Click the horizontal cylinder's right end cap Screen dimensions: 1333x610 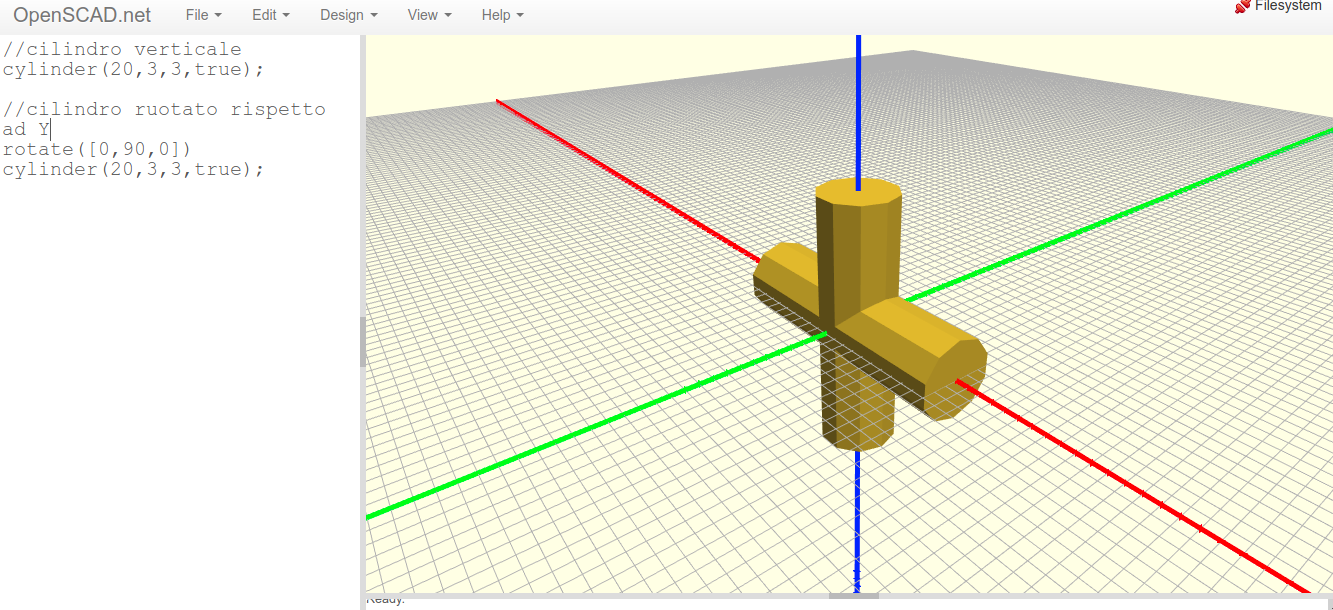tap(955, 378)
